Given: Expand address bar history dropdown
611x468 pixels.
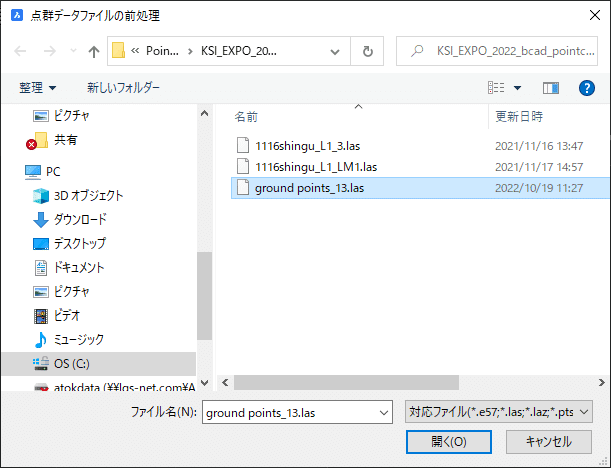Looking at the screenshot, I should pos(335,51).
